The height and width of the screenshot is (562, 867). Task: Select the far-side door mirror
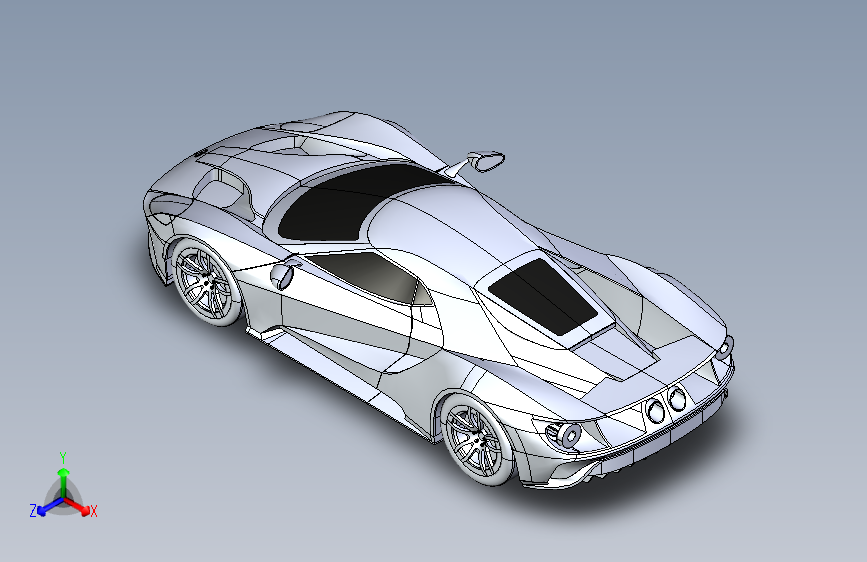point(485,161)
